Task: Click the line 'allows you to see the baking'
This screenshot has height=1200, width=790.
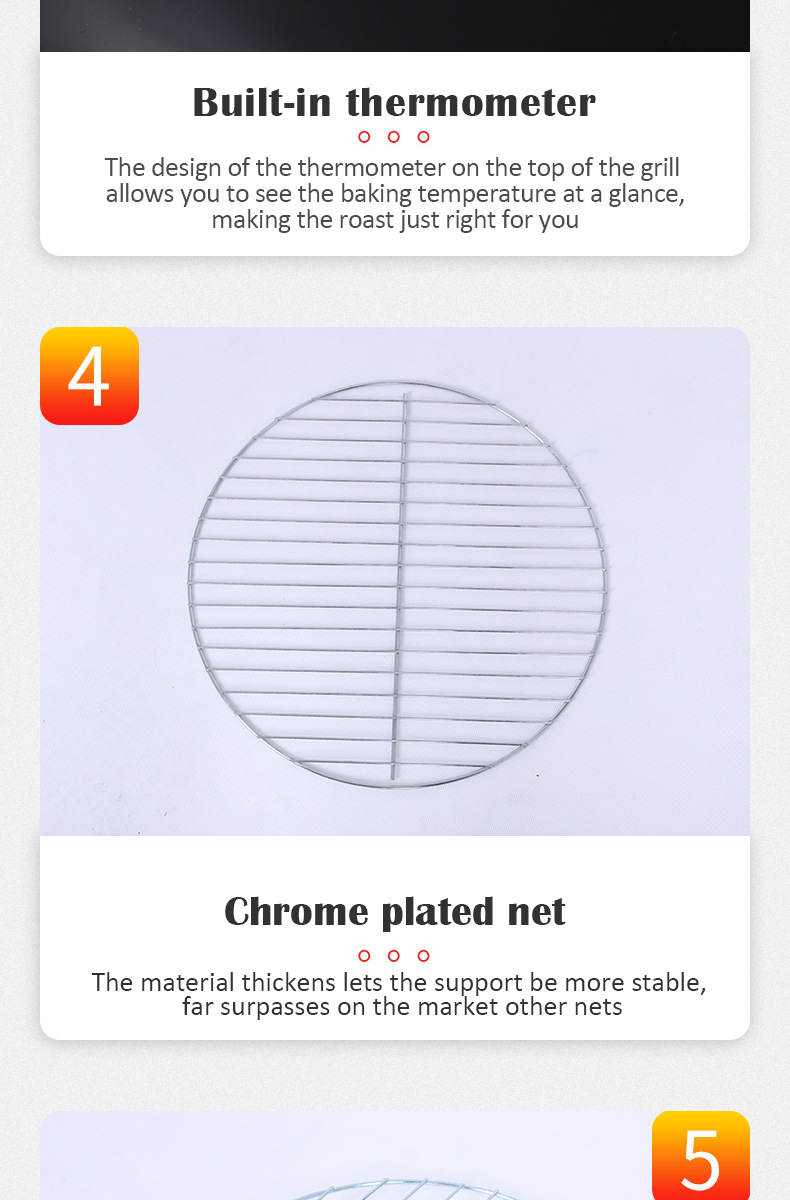Action: [x=395, y=193]
